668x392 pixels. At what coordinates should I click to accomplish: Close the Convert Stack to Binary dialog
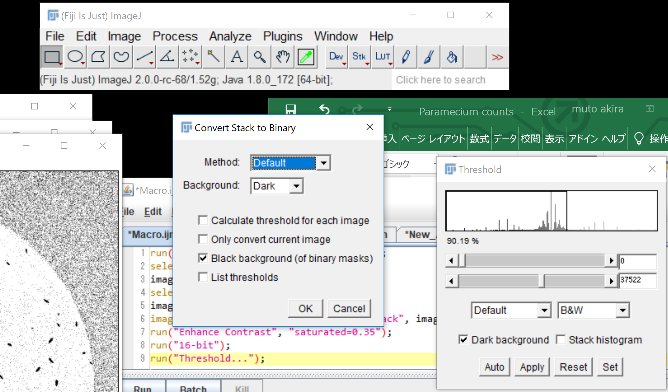[370, 127]
